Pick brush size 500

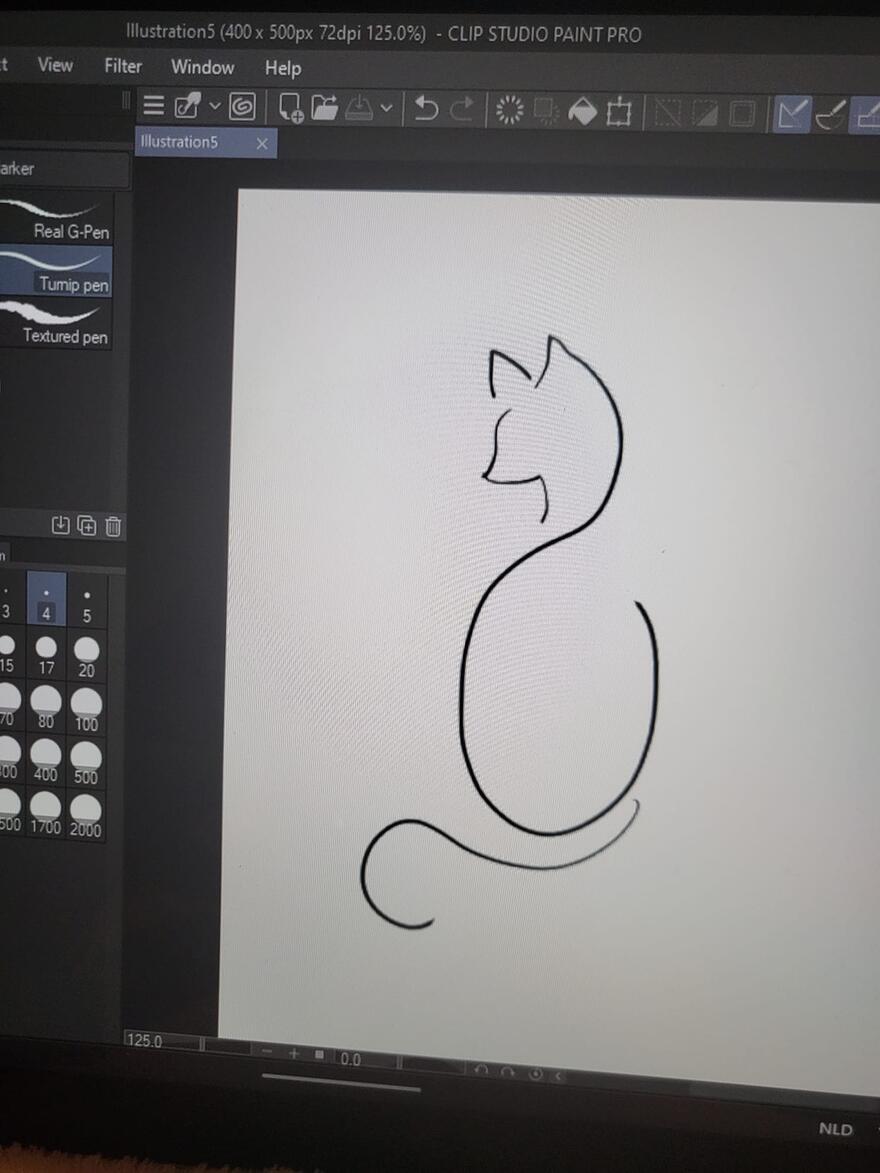click(x=86, y=762)
